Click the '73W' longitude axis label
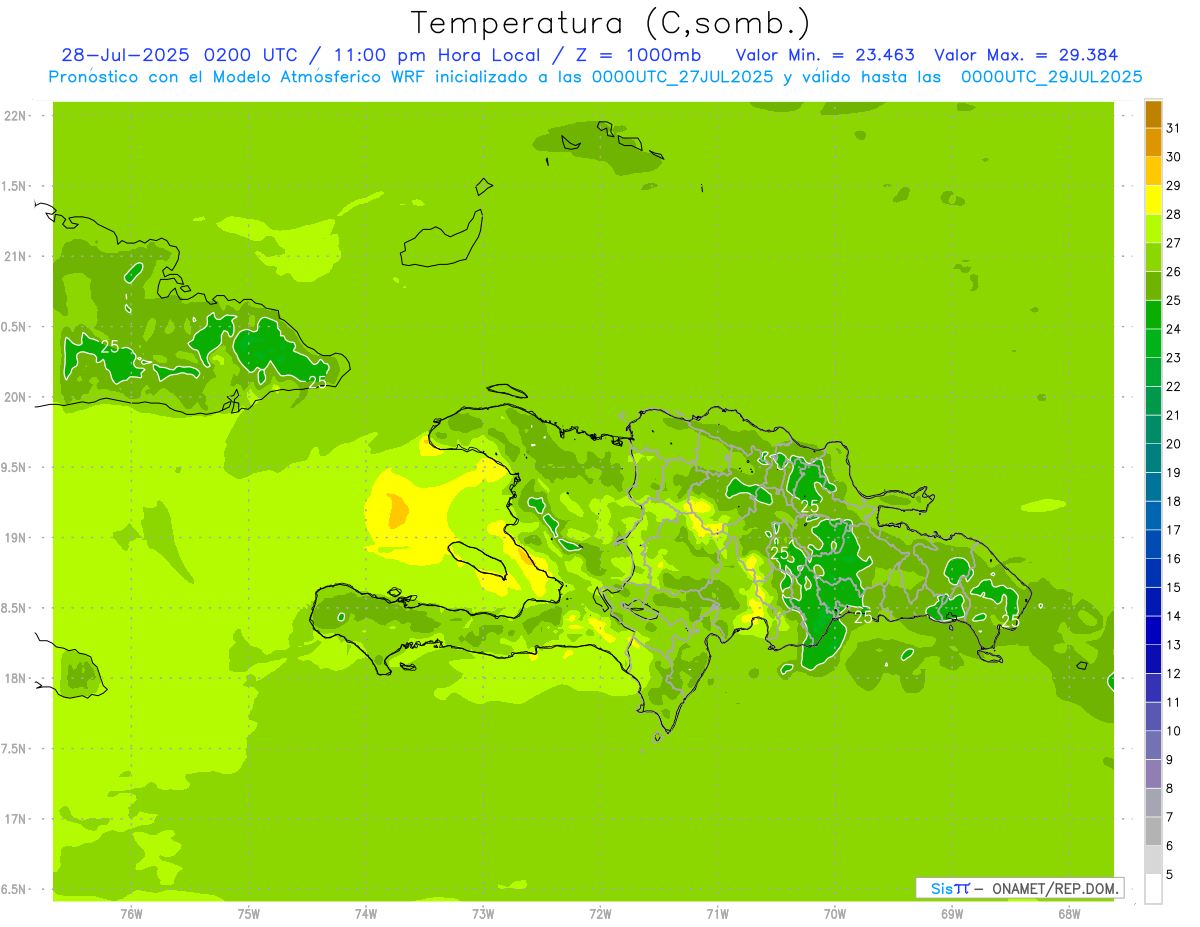The image size is (1200, 927). [483, 914]
